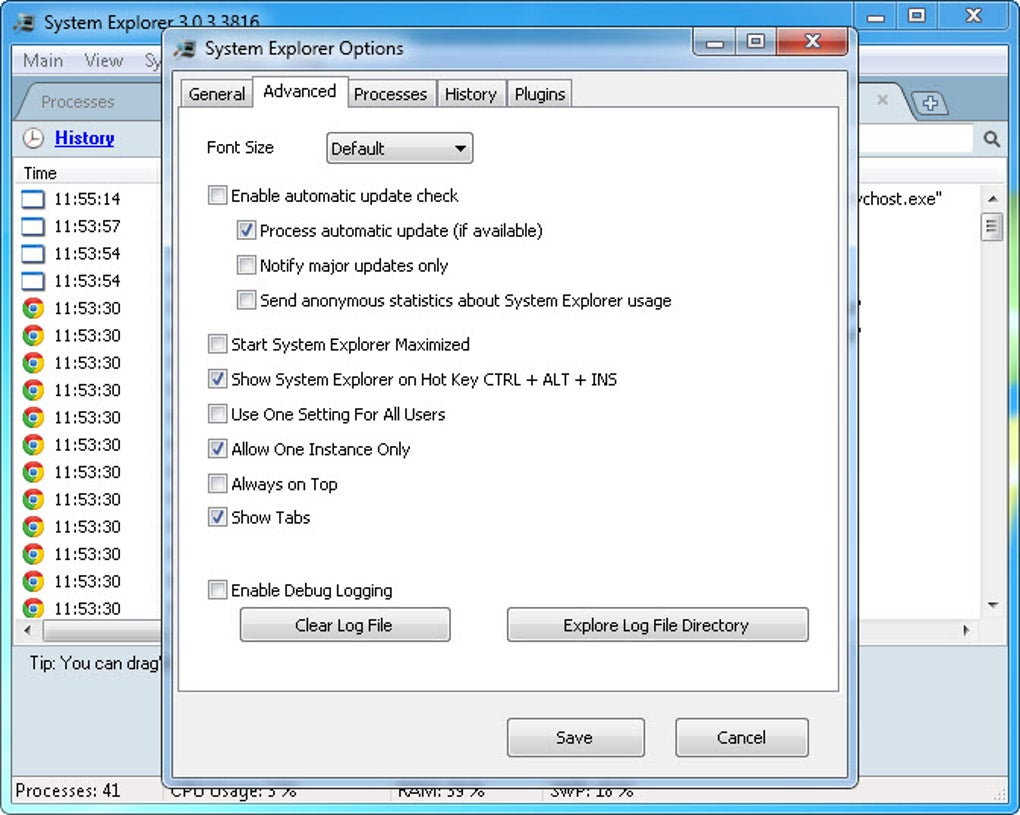Image resolution: width=1020 pixels, height=815 pixels.
Task: Enable Debug Logging checkbox
Action: [217, 590]
